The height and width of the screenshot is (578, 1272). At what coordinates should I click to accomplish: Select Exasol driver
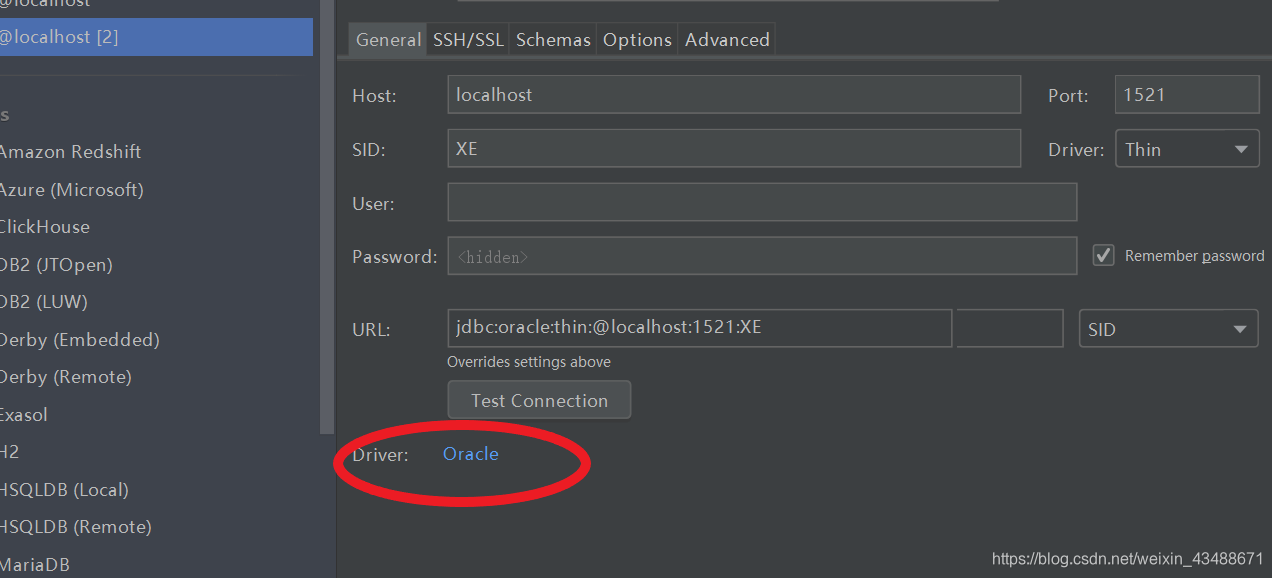click(24, 415)
